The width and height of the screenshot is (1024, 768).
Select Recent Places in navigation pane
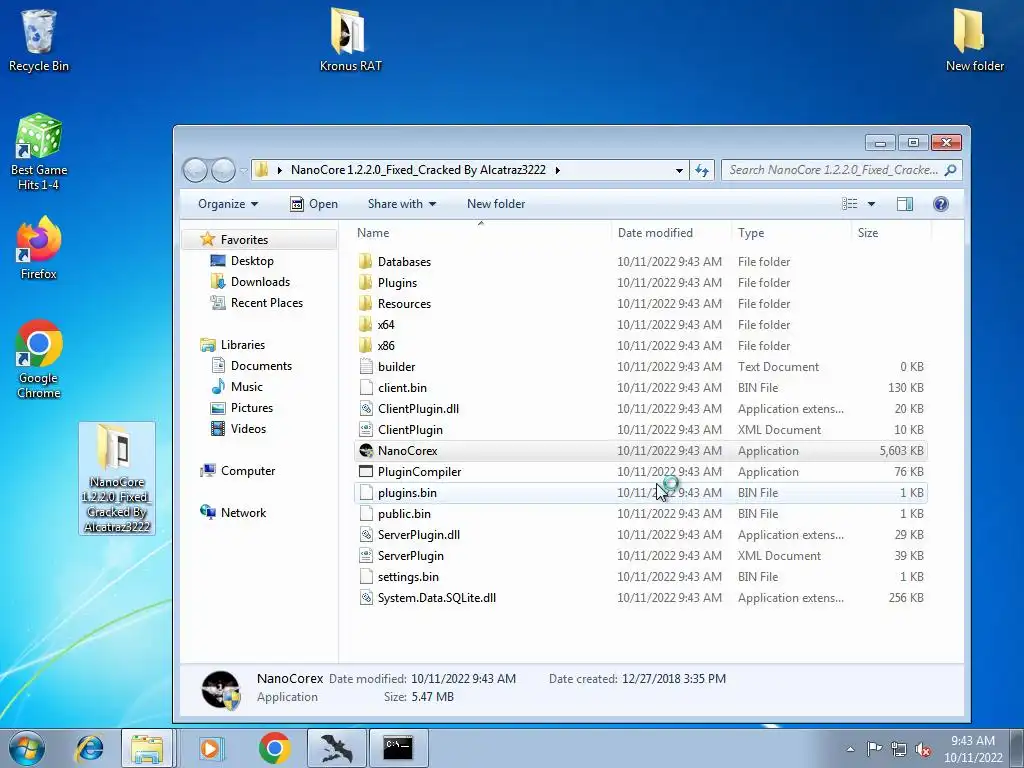coord(266,302)
